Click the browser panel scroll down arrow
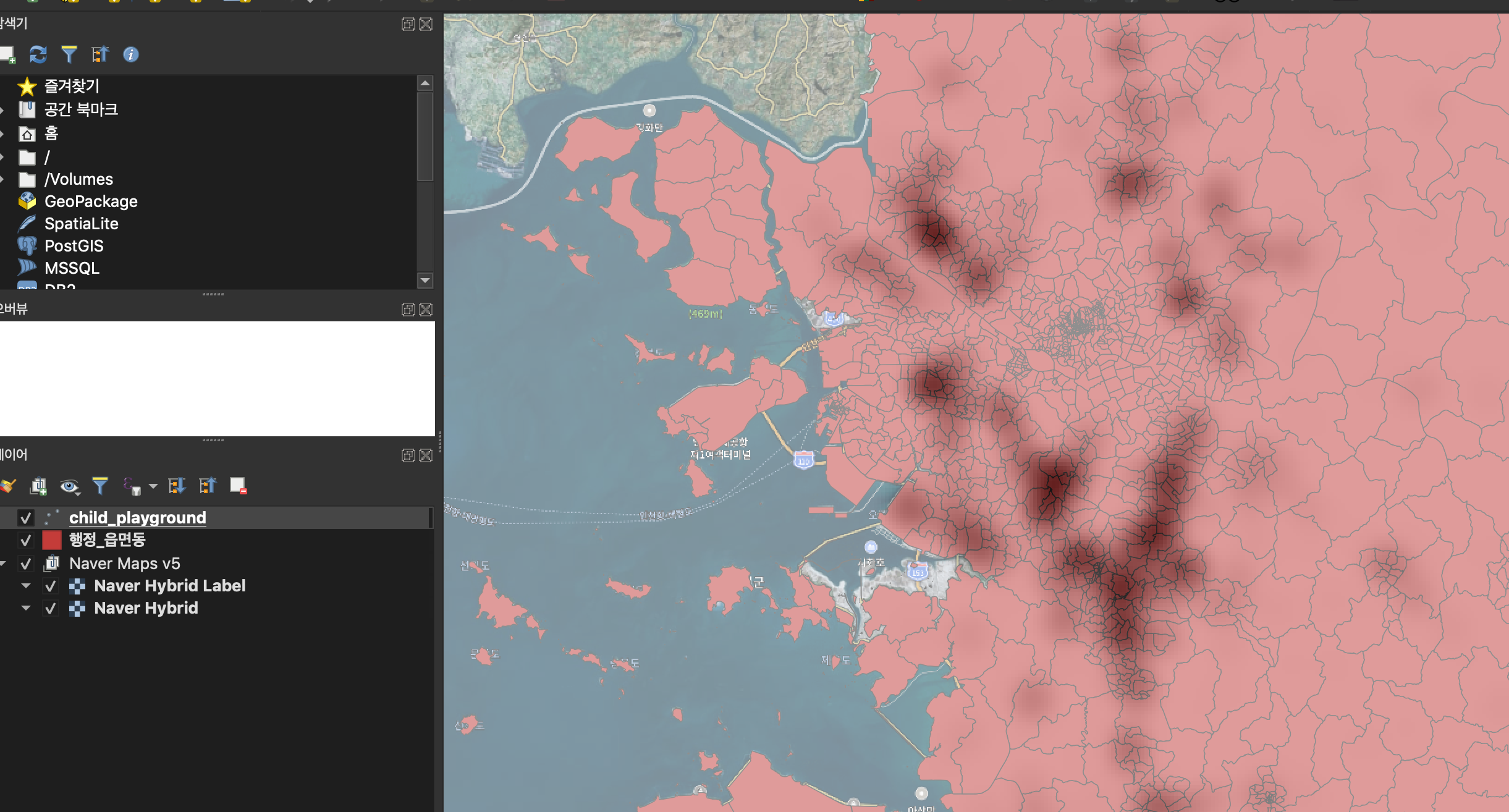The height and width of the screenshot is (812, 1509). [425, 281]
